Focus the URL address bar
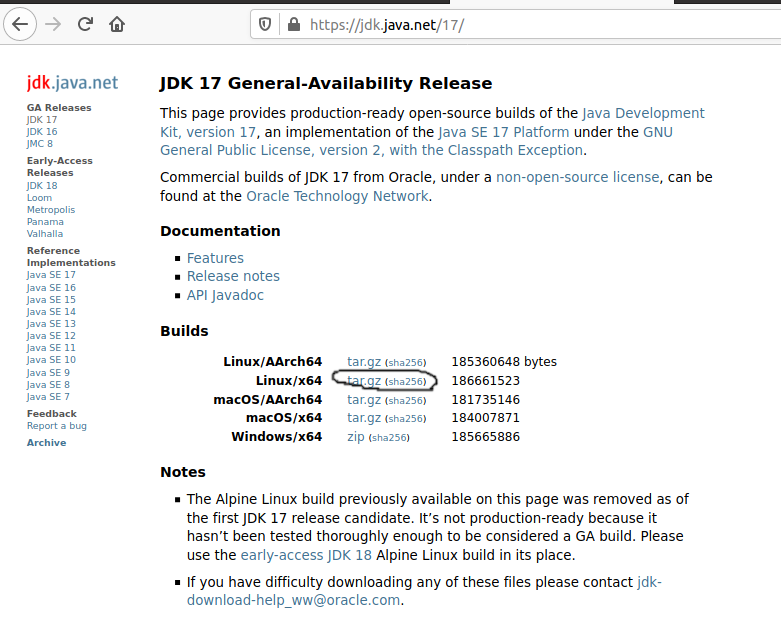Screen dimensions: 781x624 (x=516, y=24)
